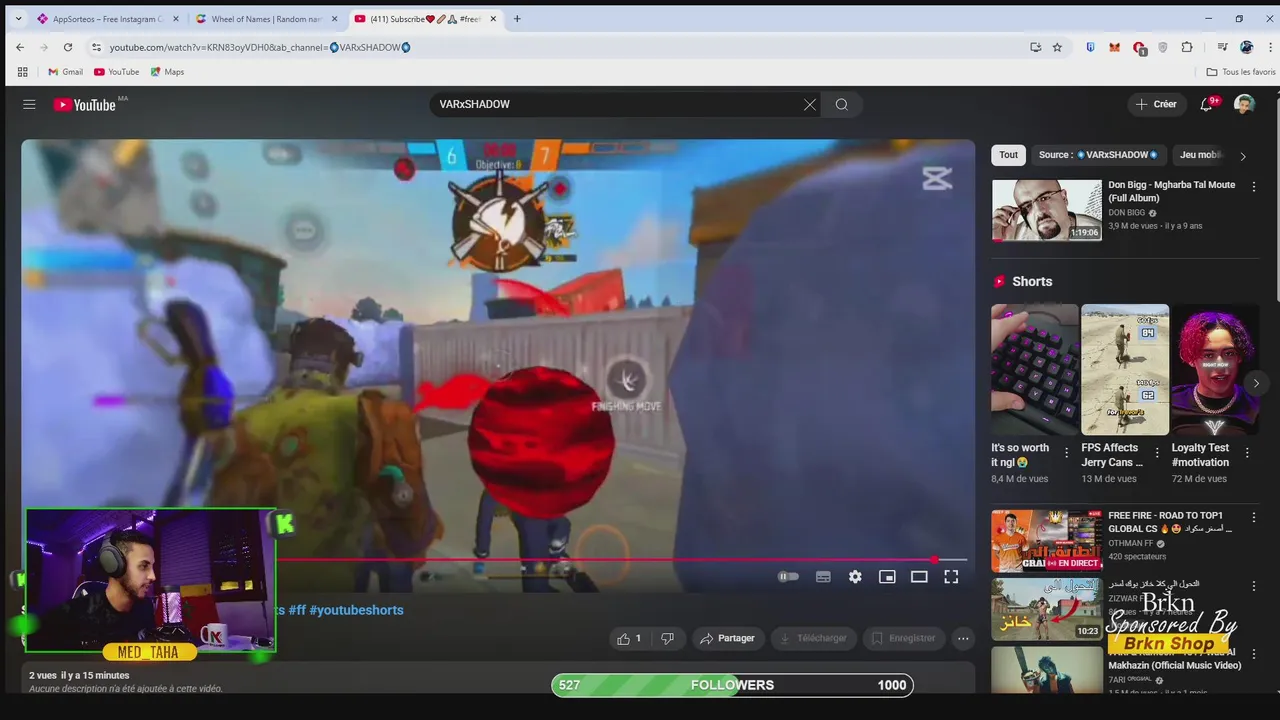
Task: Open FREE FIRE ROAD TO TOP1 live stream
Action: coord(1047,540)
